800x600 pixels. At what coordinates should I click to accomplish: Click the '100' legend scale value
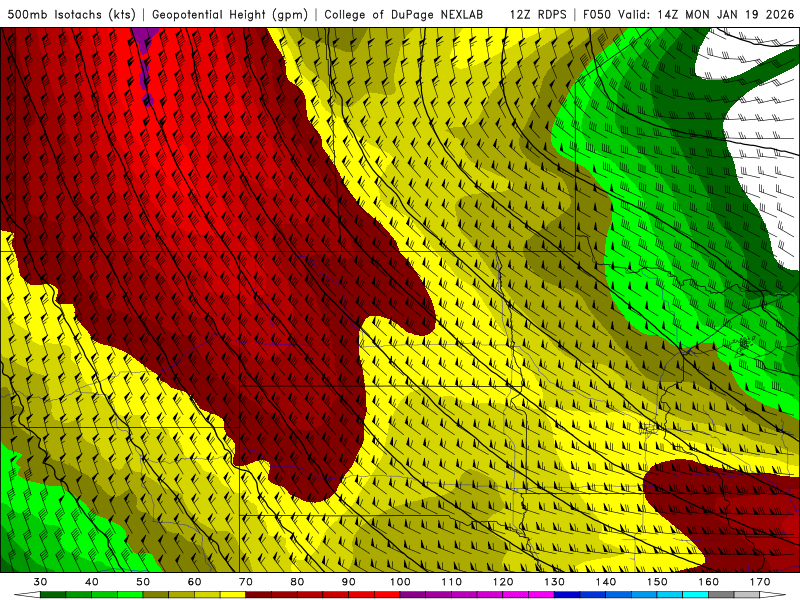click(x=400, y=582)
